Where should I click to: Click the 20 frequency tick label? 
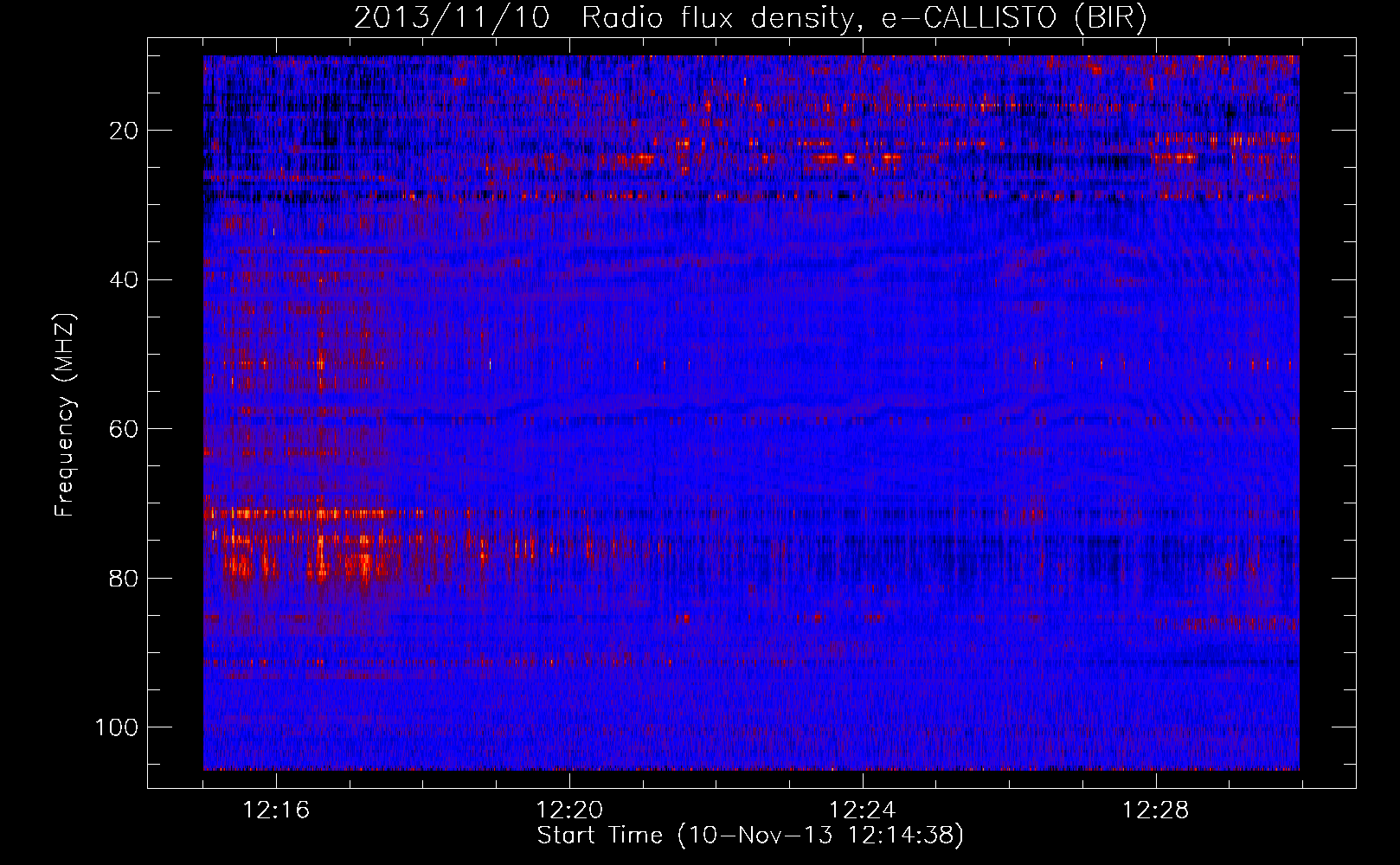coord(125,131)
